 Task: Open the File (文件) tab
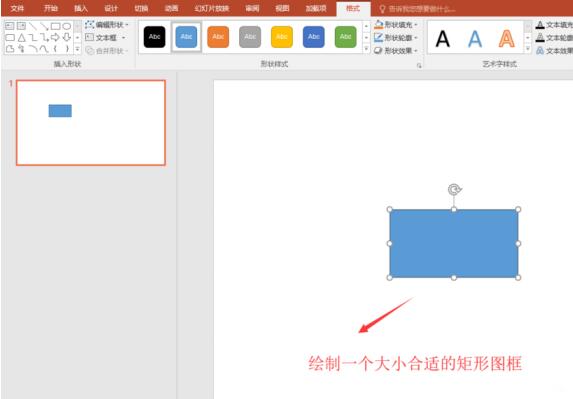pyautogui.click(x=17, y=8)
